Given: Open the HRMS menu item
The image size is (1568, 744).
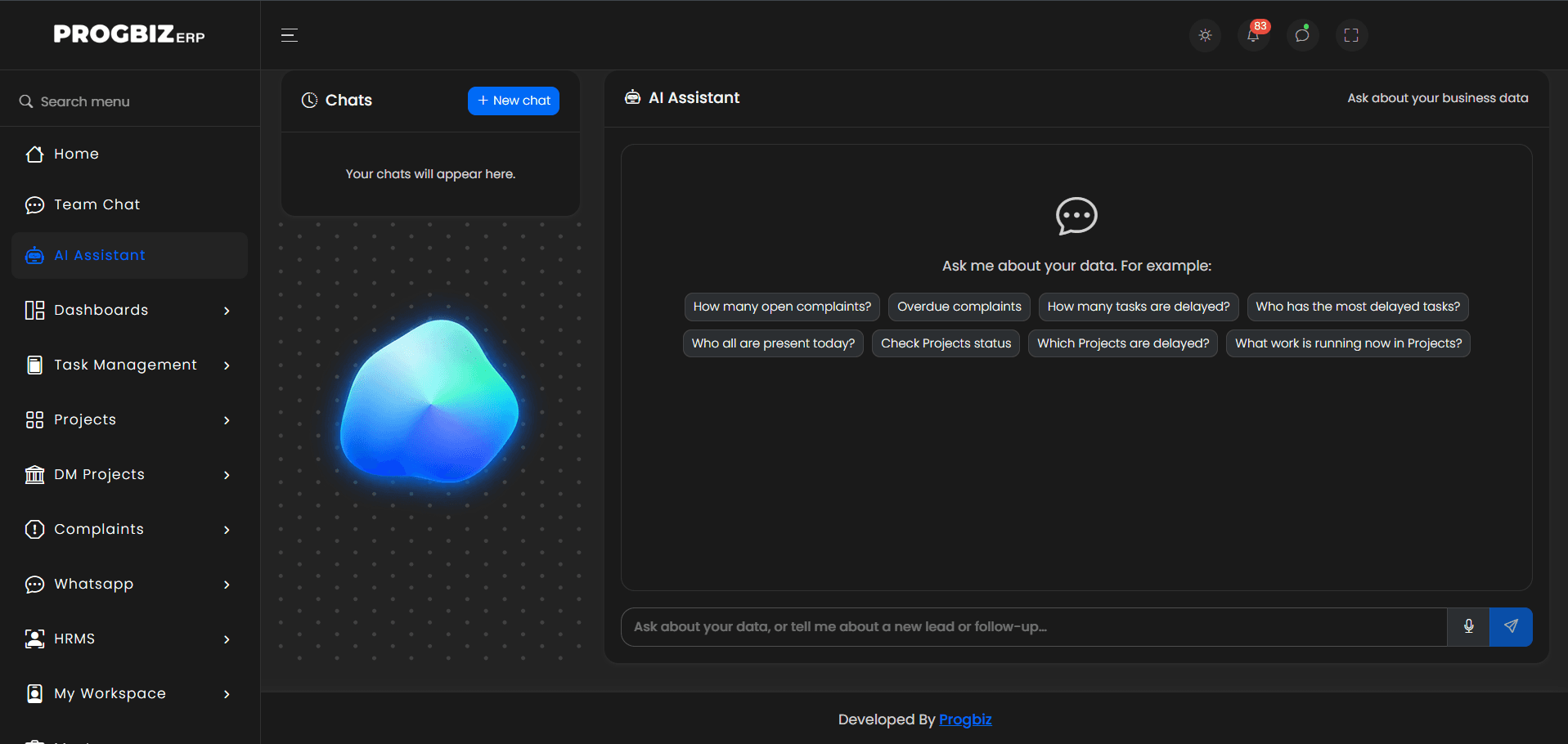Looking at the screenshot, I should [129, 639].
